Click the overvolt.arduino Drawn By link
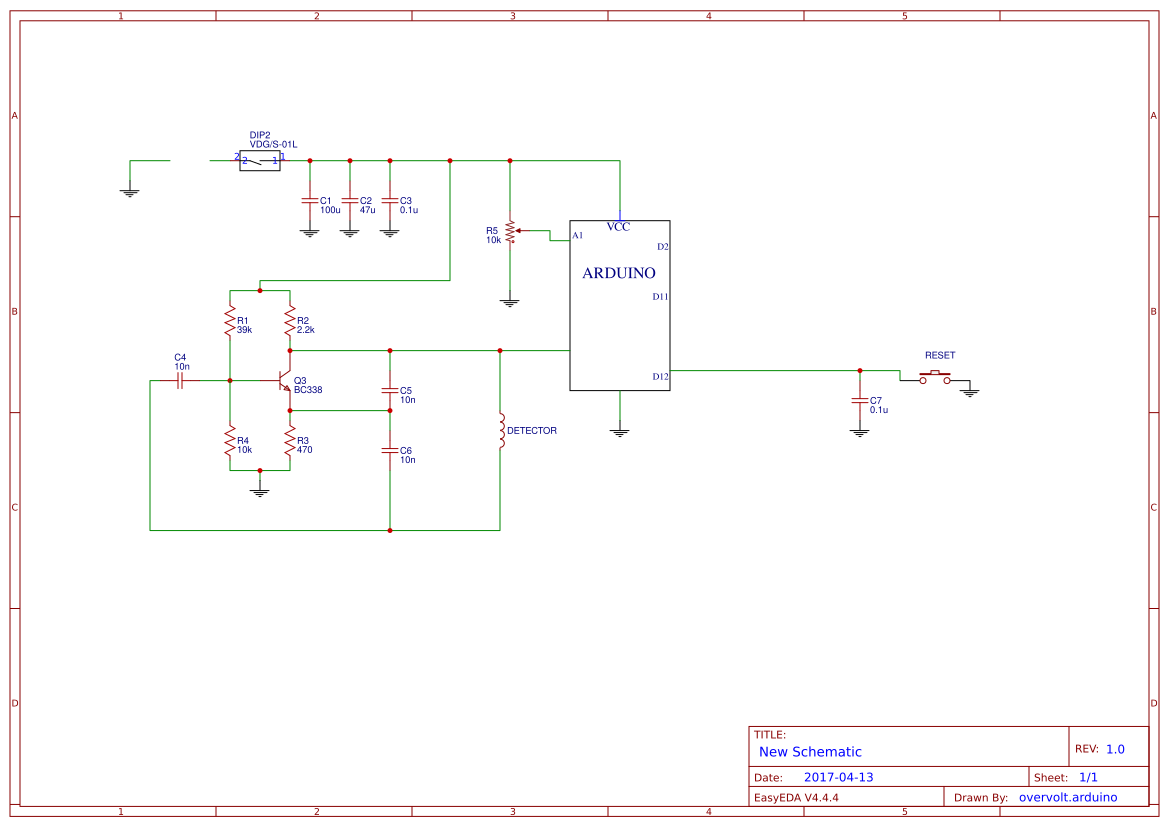 1067,797
